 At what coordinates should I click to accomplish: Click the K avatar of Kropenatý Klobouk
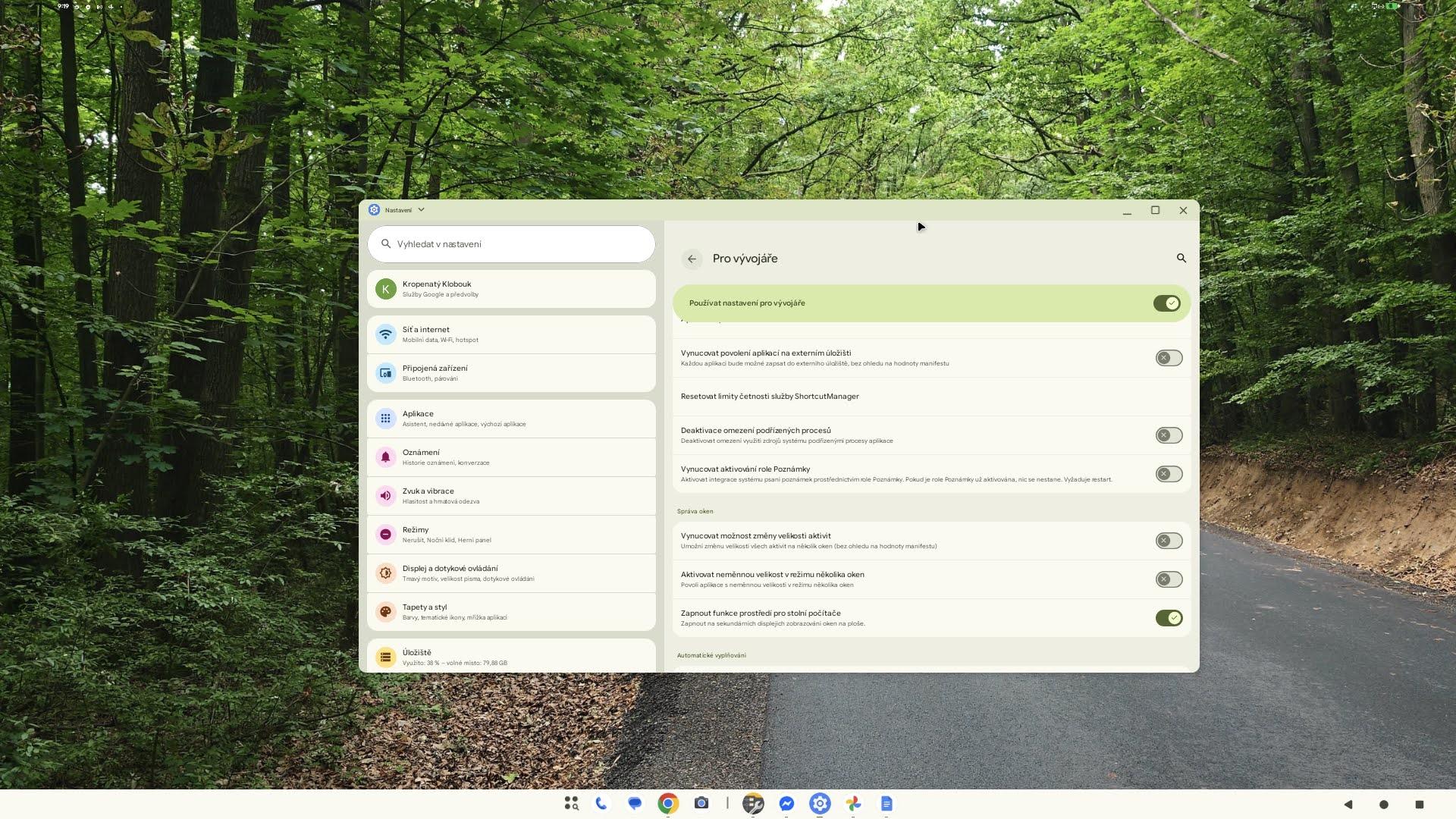coord(386,289)
